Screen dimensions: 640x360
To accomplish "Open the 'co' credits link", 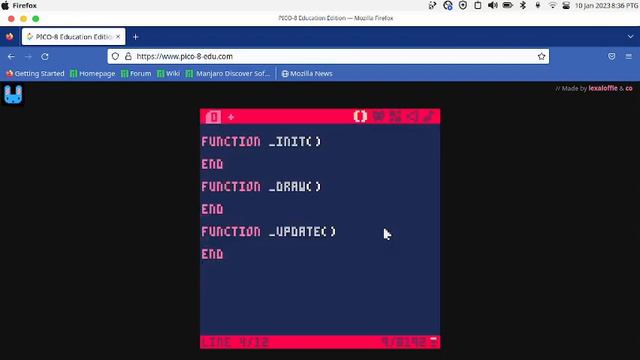I will [x=629, y=88].
